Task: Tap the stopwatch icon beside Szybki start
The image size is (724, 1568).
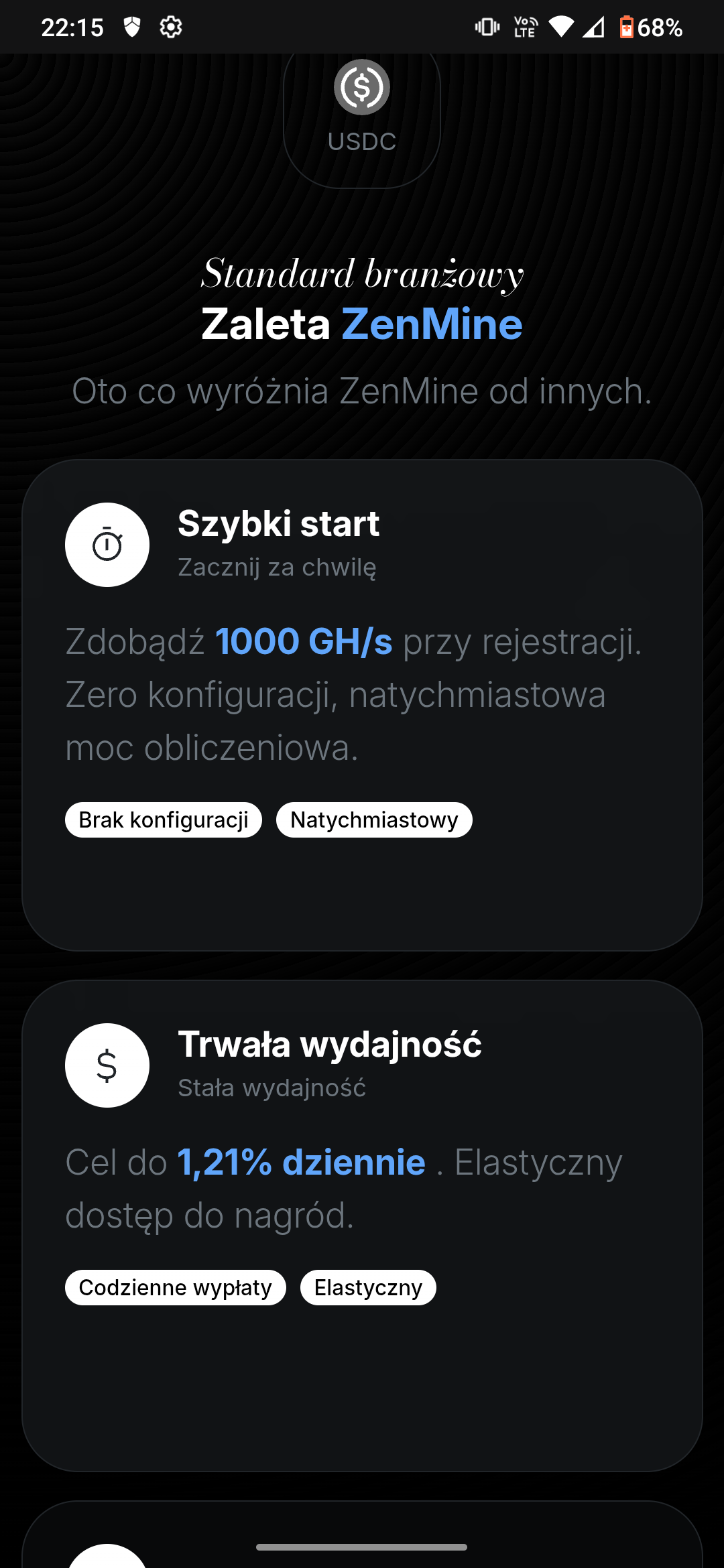Action: click(x=107, y=545)
